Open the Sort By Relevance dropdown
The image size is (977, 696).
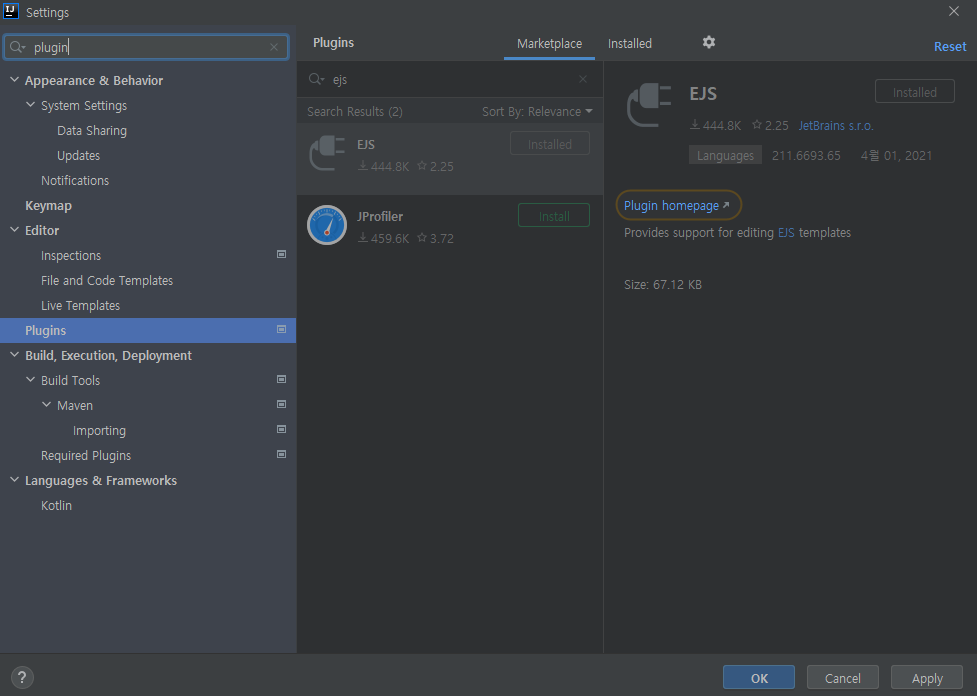pos(537,112)
